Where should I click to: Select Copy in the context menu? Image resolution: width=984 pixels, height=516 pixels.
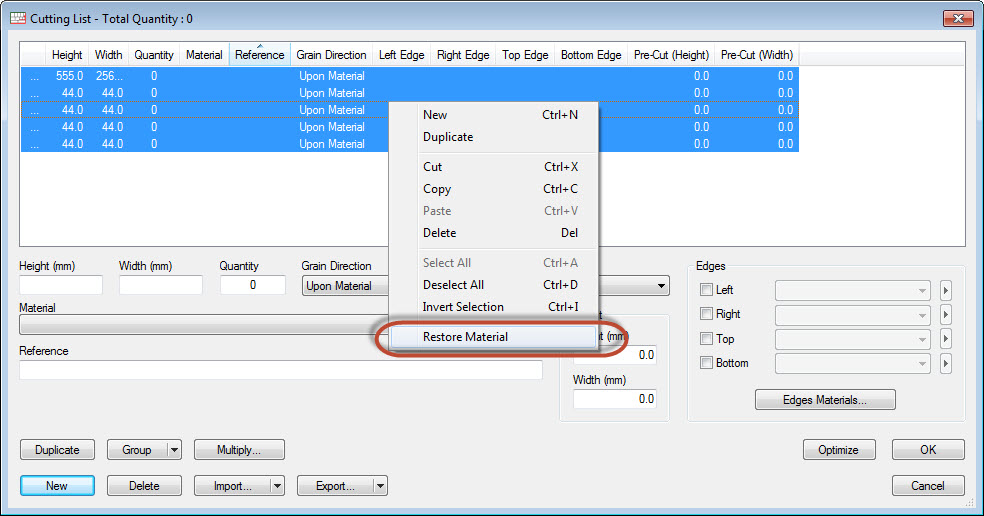493,189
